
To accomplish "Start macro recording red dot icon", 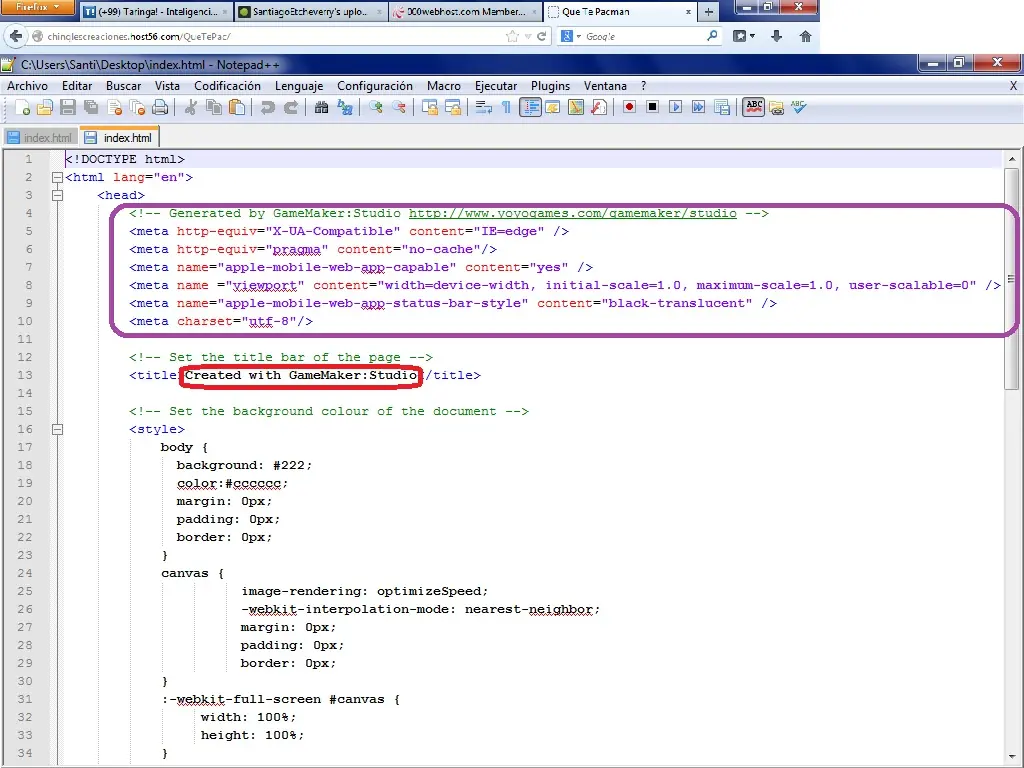I will 629,107.
